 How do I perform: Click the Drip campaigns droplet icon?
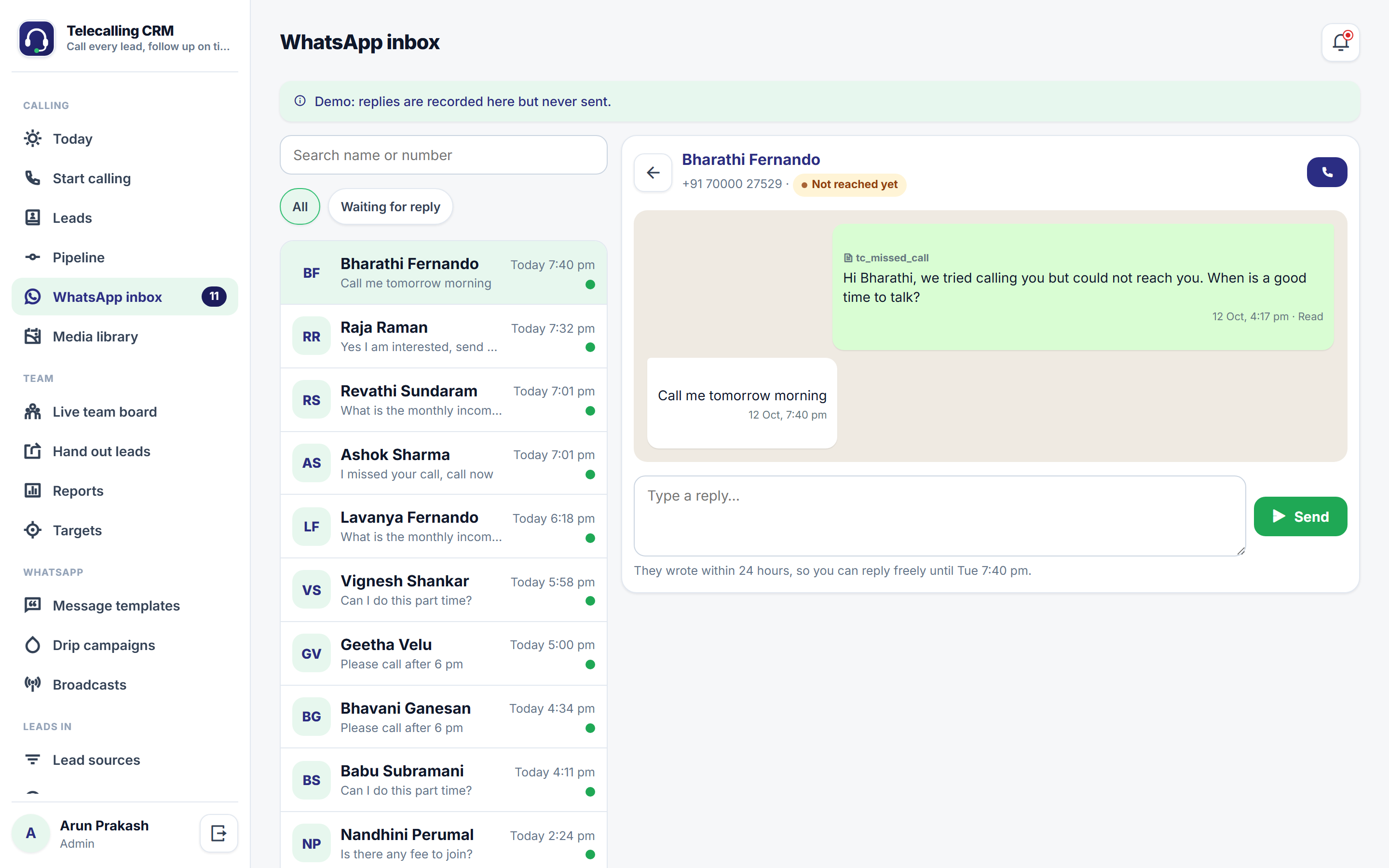click(33, 645)
